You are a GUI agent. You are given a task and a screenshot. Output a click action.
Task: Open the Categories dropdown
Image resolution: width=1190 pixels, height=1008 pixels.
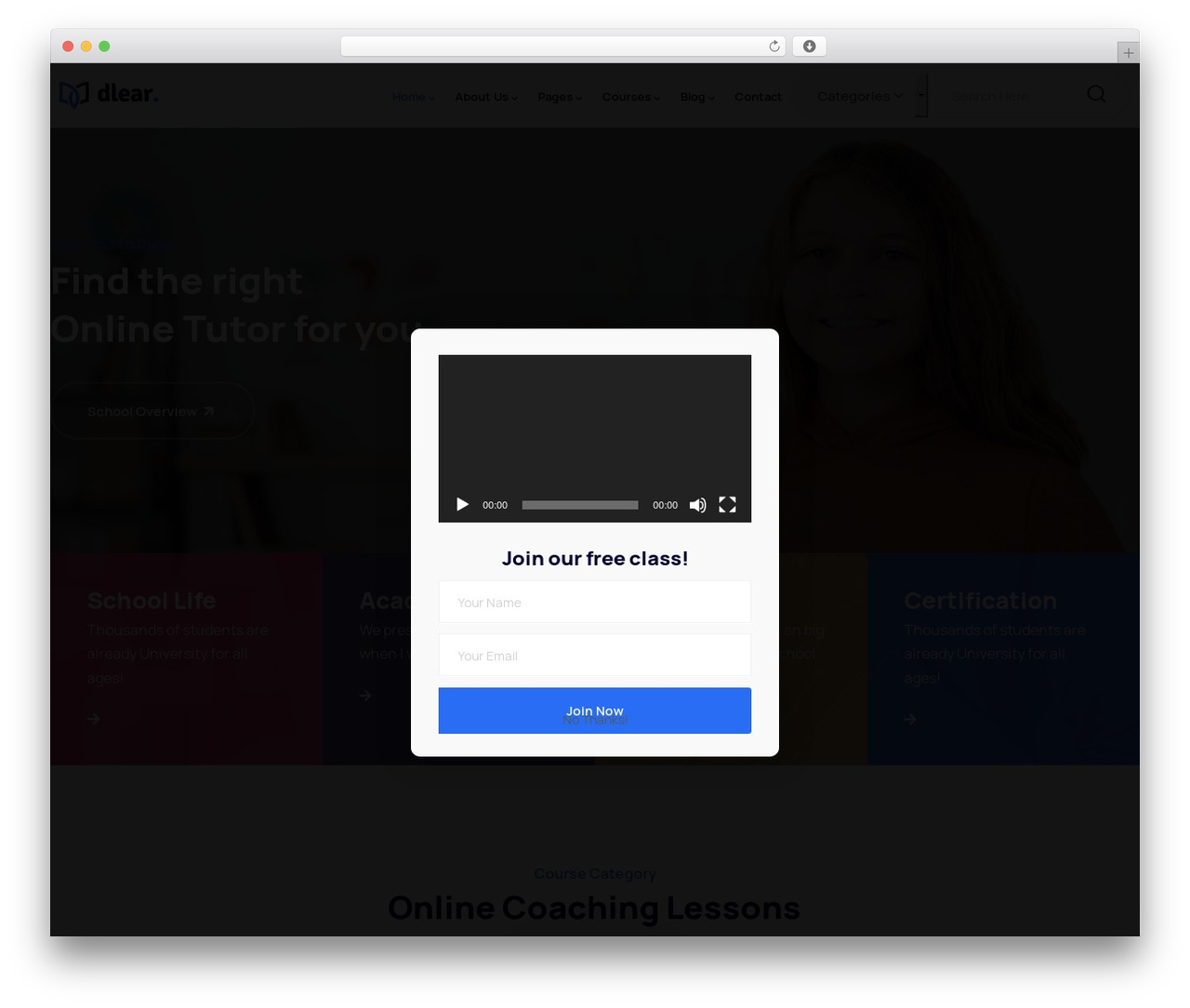coord(860,96)
